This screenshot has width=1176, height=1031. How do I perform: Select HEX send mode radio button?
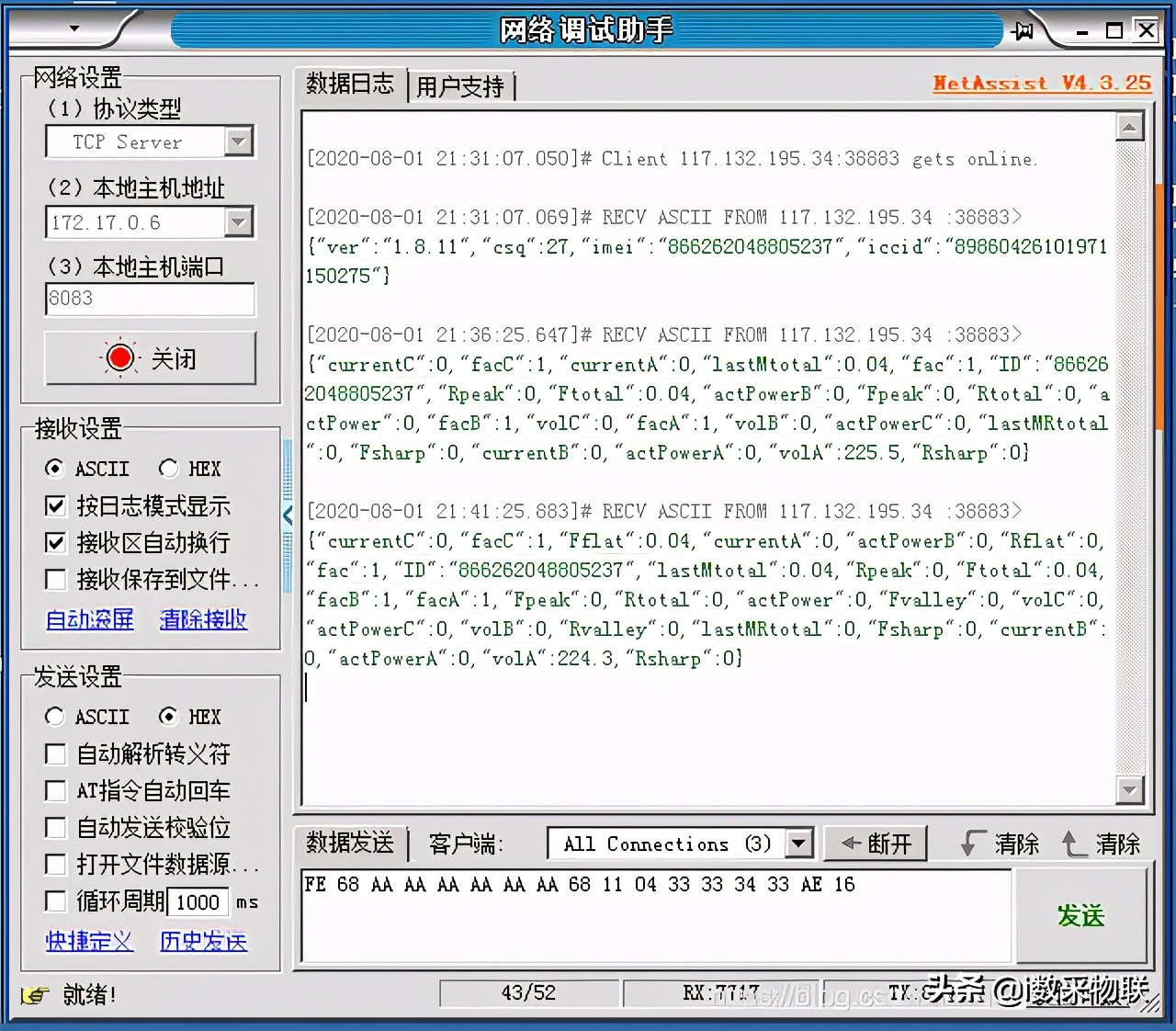(x=168, y=717)
